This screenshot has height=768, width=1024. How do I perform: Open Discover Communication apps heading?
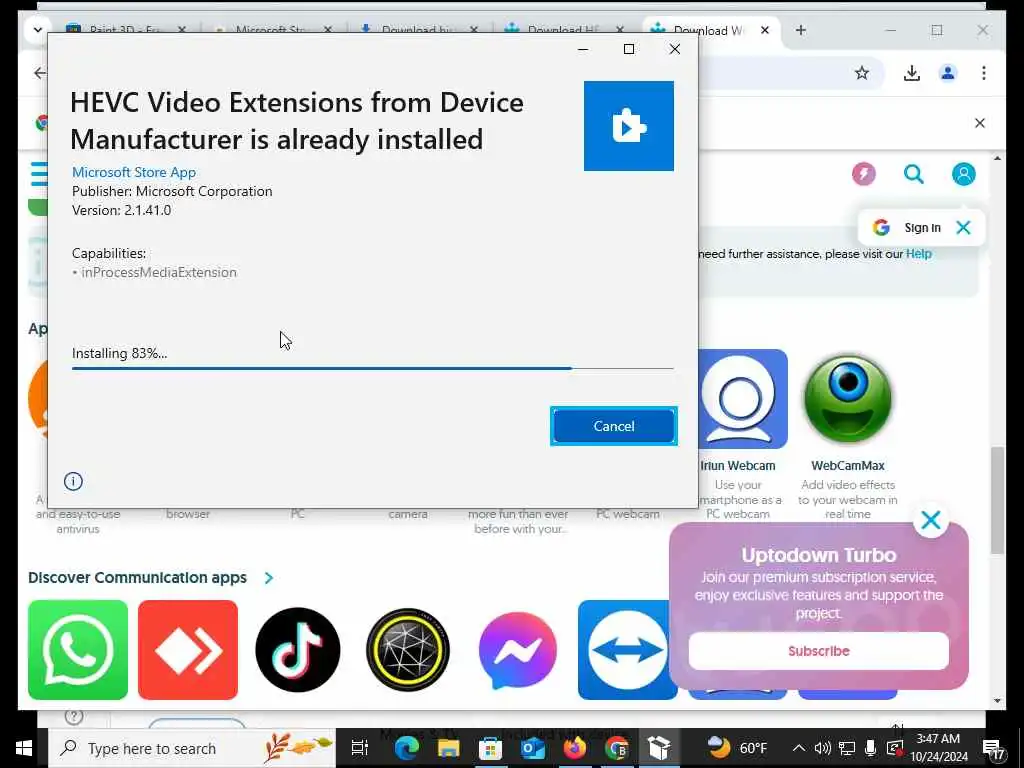[x=137, y=578]
